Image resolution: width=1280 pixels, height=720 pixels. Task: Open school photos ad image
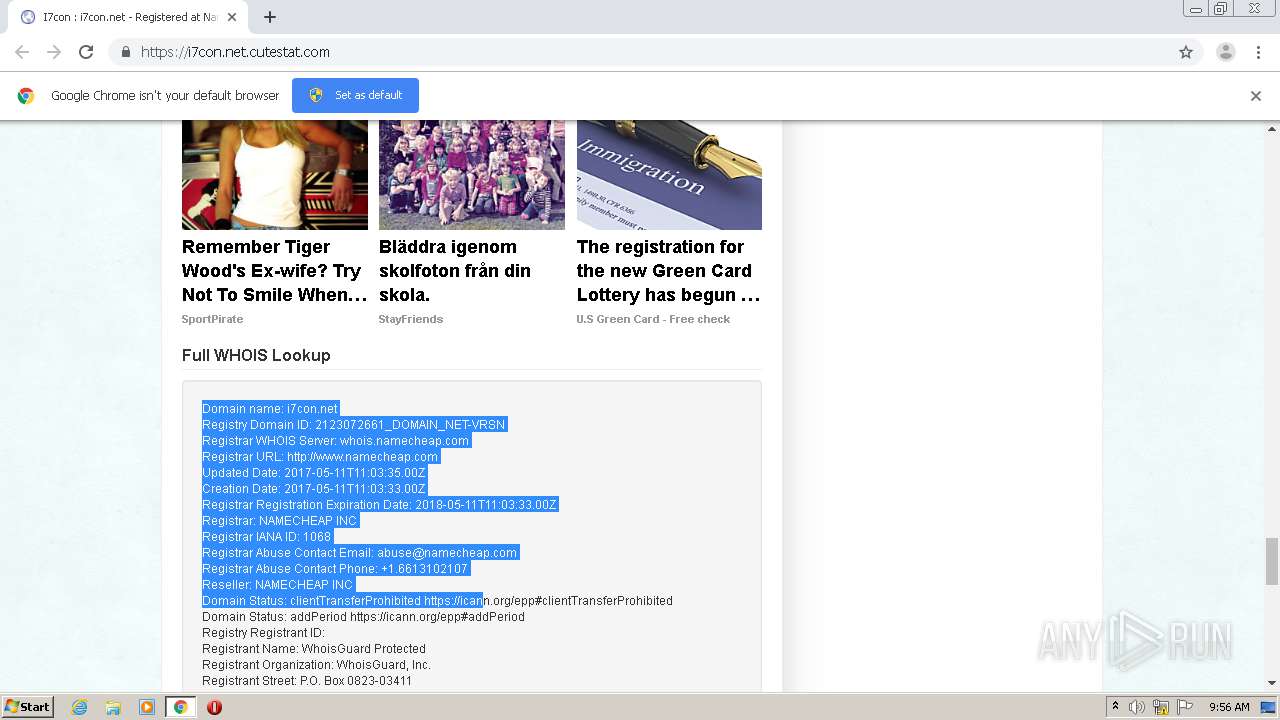tap(472, 175)
